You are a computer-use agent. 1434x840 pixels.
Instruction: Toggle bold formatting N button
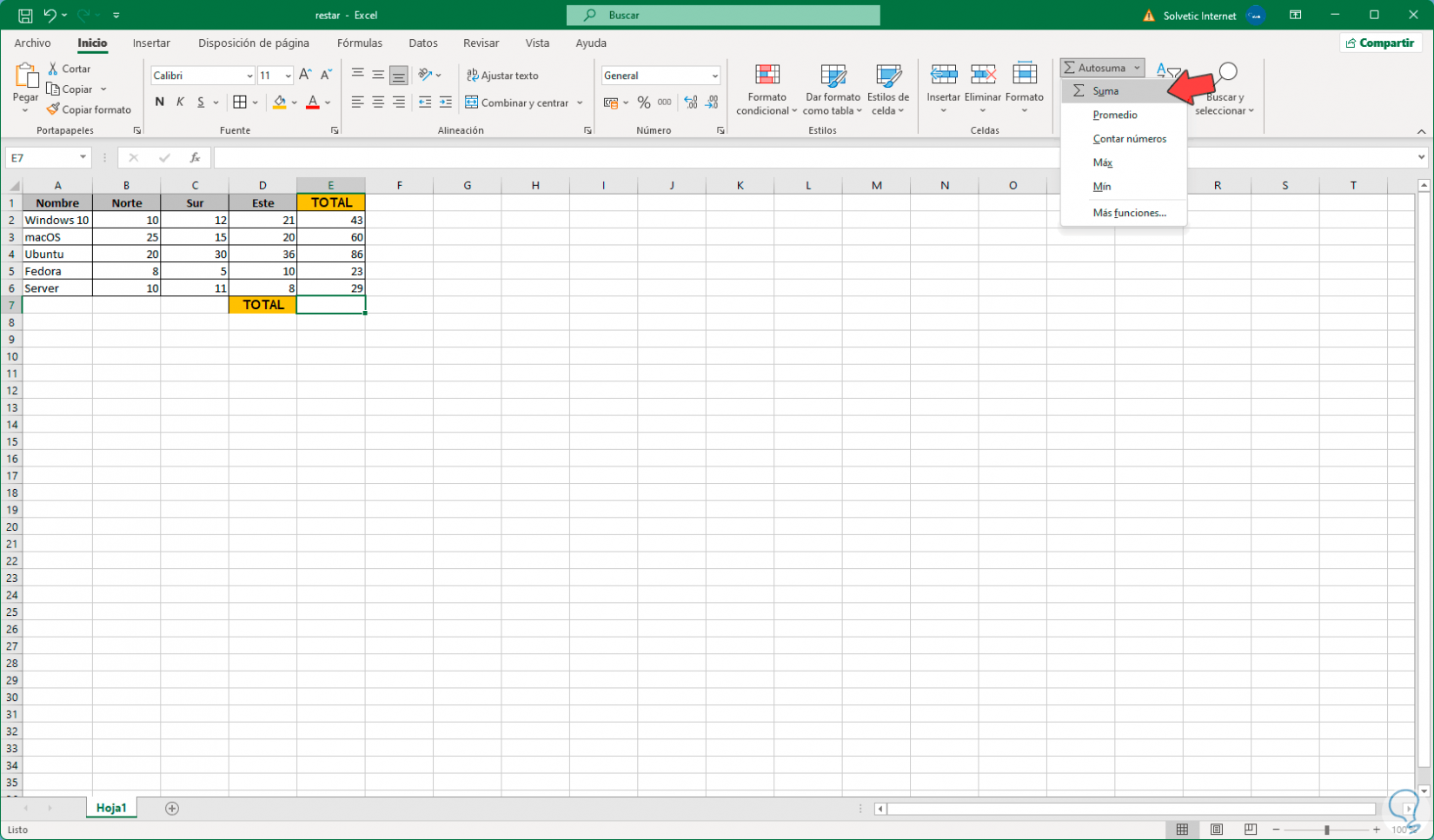[159, 103]
